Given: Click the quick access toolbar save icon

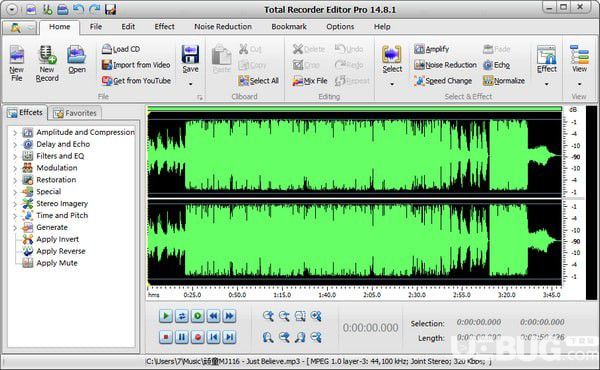Looking at the screenshot, I should pos(110,9).
